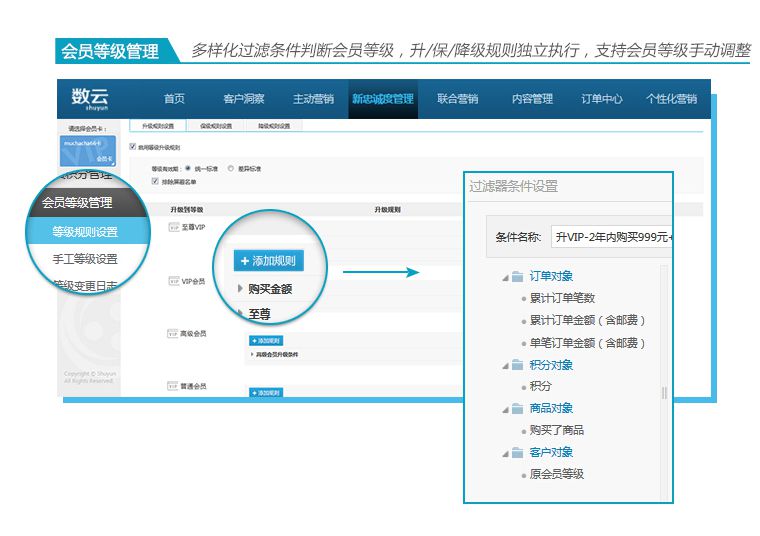This screenshot has width=760, height=536.
Task: Click the 数云 Shuyun logo
Action: 90,98
